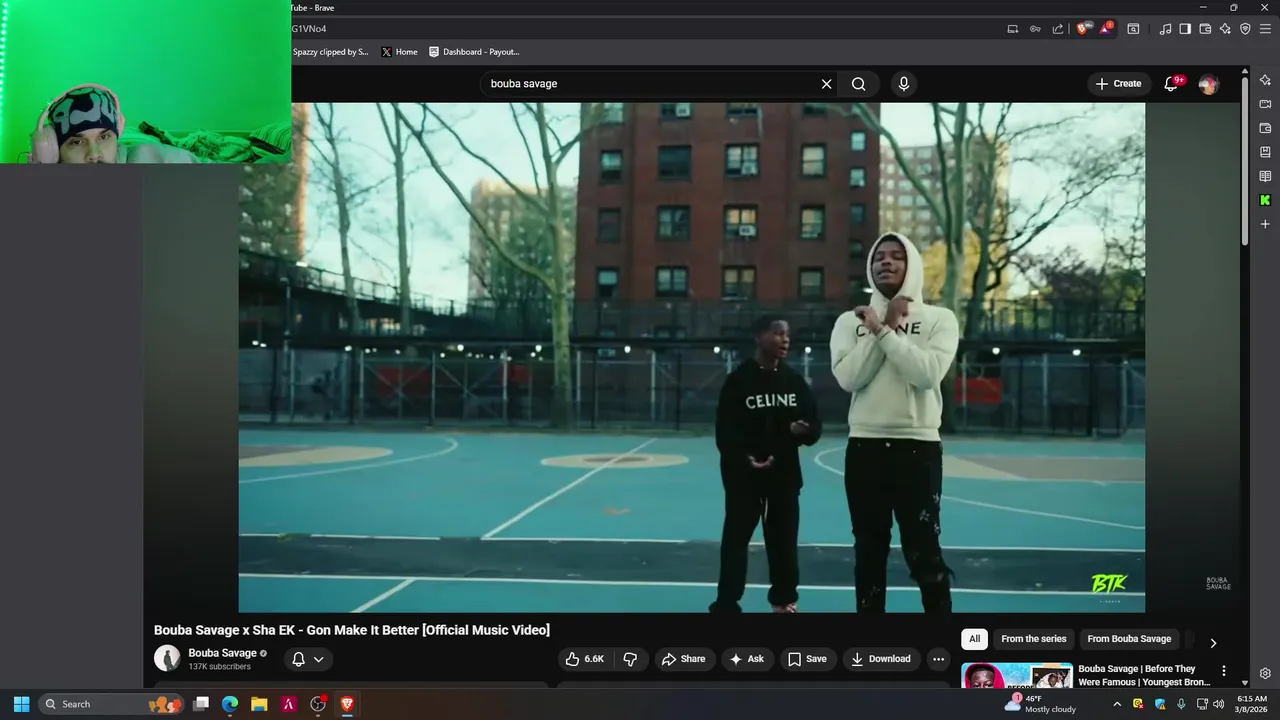Open options for Before They Were Famous video
Viewport: 1280px width, 720px height.
1223,671
